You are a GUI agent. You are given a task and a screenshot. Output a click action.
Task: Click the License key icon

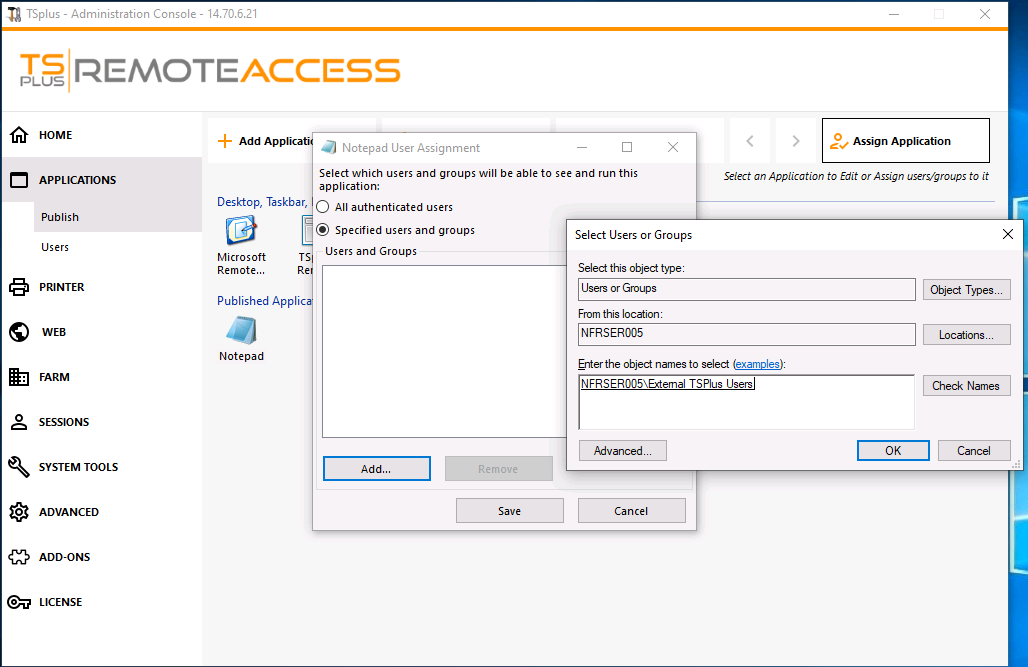[x=18, y=602]
